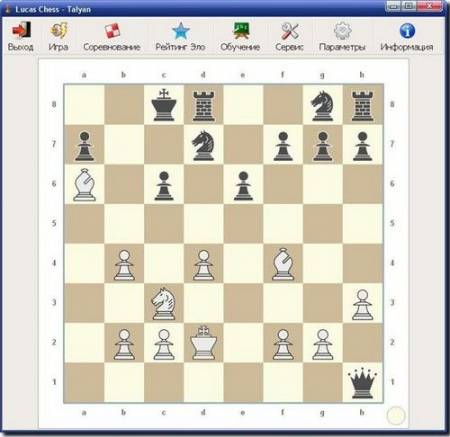Screen dimensions: 450x437
Task: Open the Соревнование competition icon
Action: 112,31
